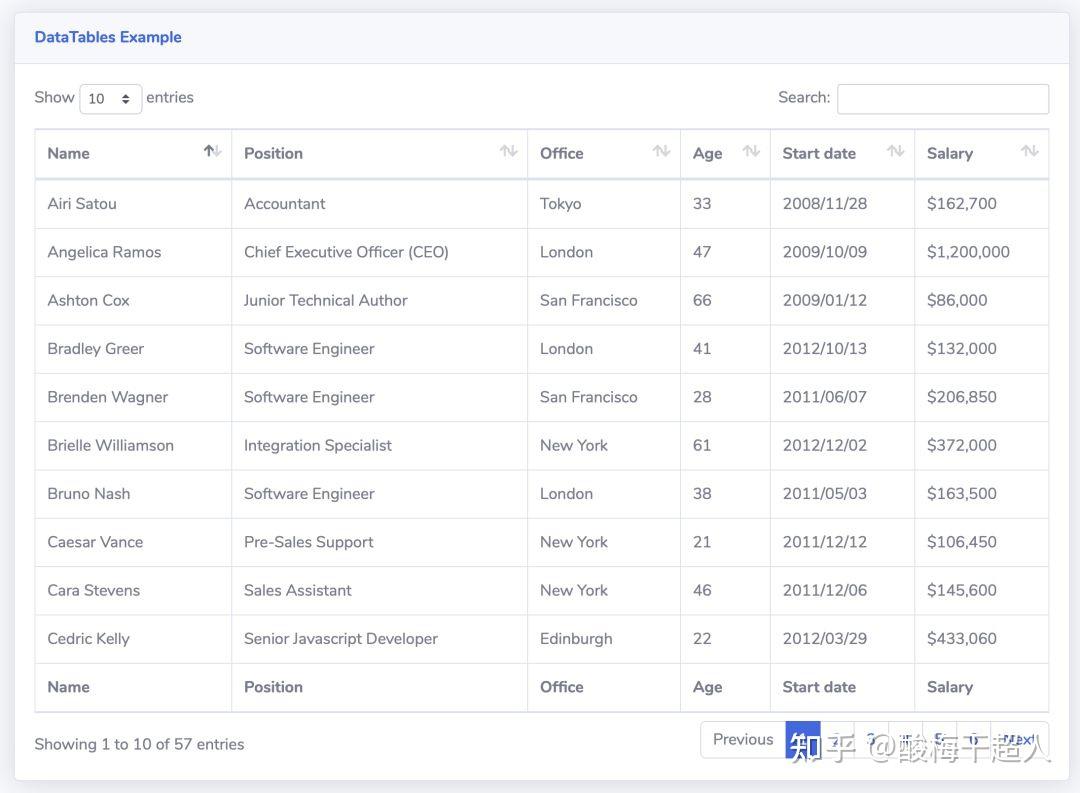
Task: Click the Edinburgh office cell
Action: (x=576, y=639)
